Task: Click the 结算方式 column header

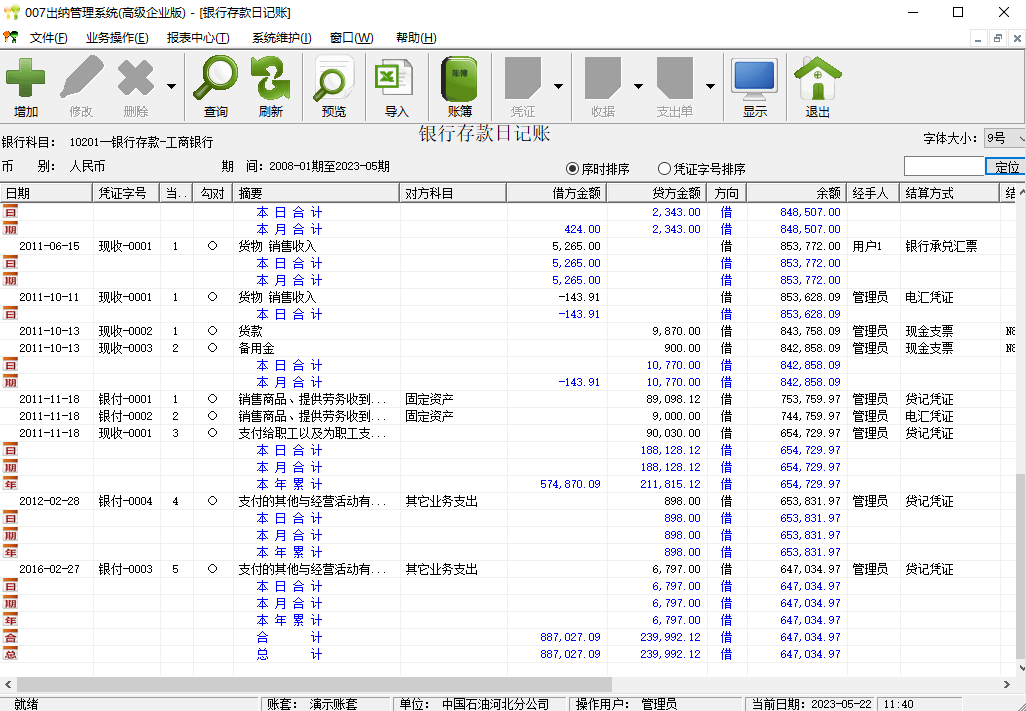Action: (949, 193)
